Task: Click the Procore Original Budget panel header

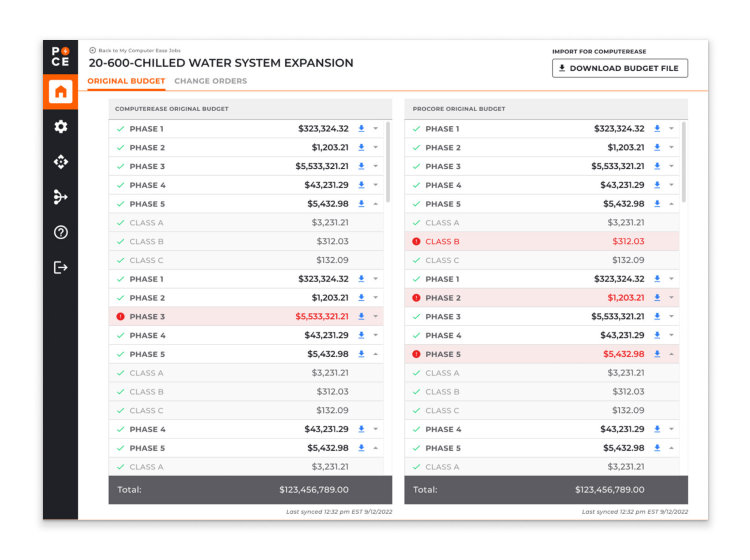Action: 546,109
